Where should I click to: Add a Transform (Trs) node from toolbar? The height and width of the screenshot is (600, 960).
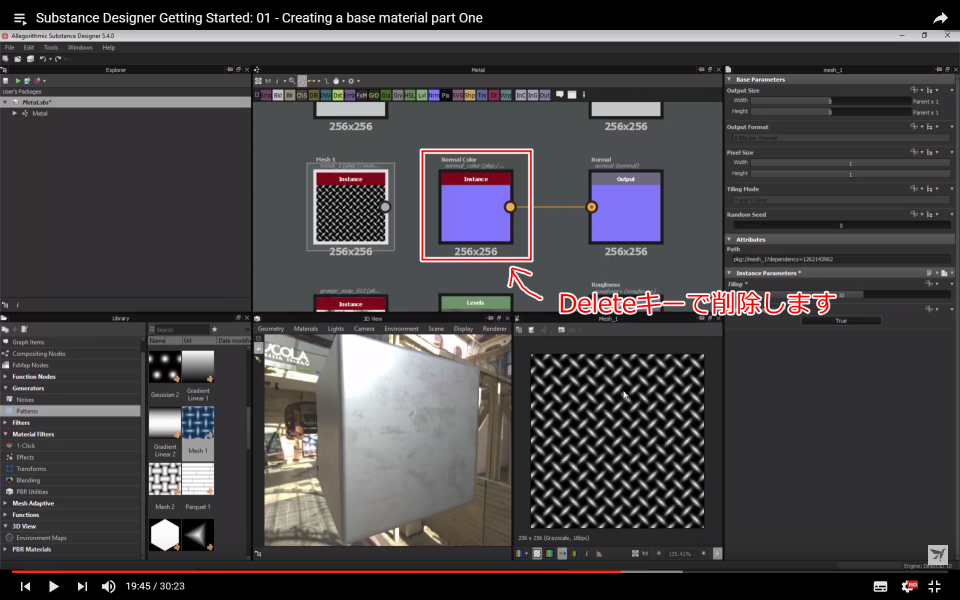482,95
